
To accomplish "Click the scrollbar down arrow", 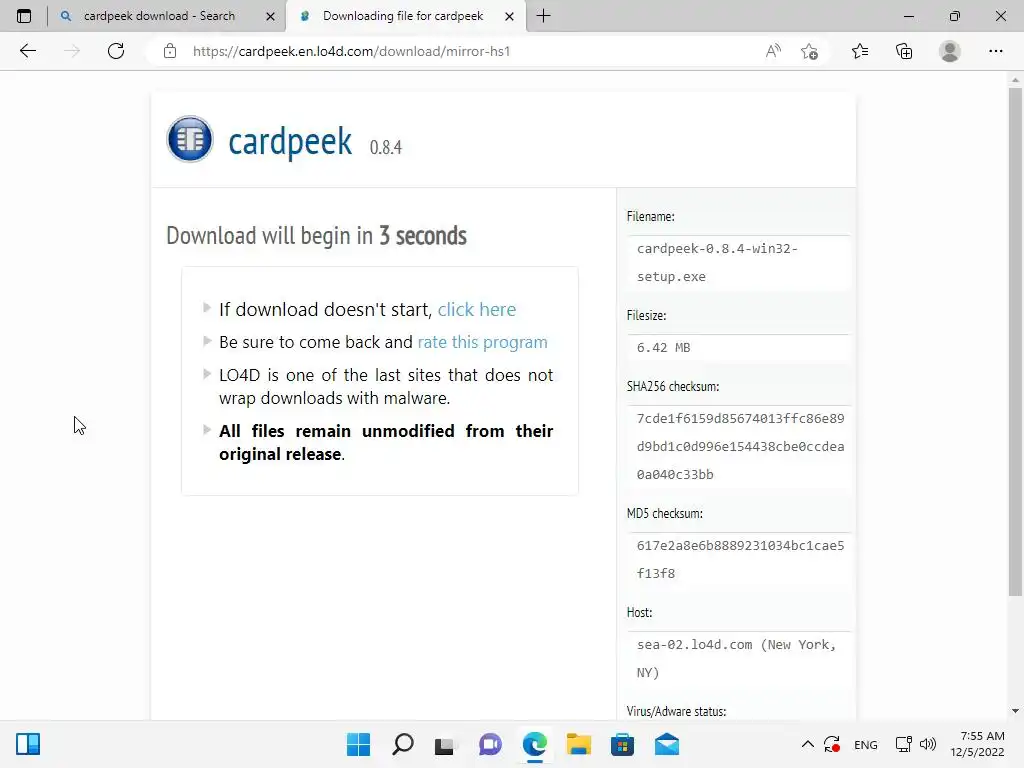I will point(1015,711).
